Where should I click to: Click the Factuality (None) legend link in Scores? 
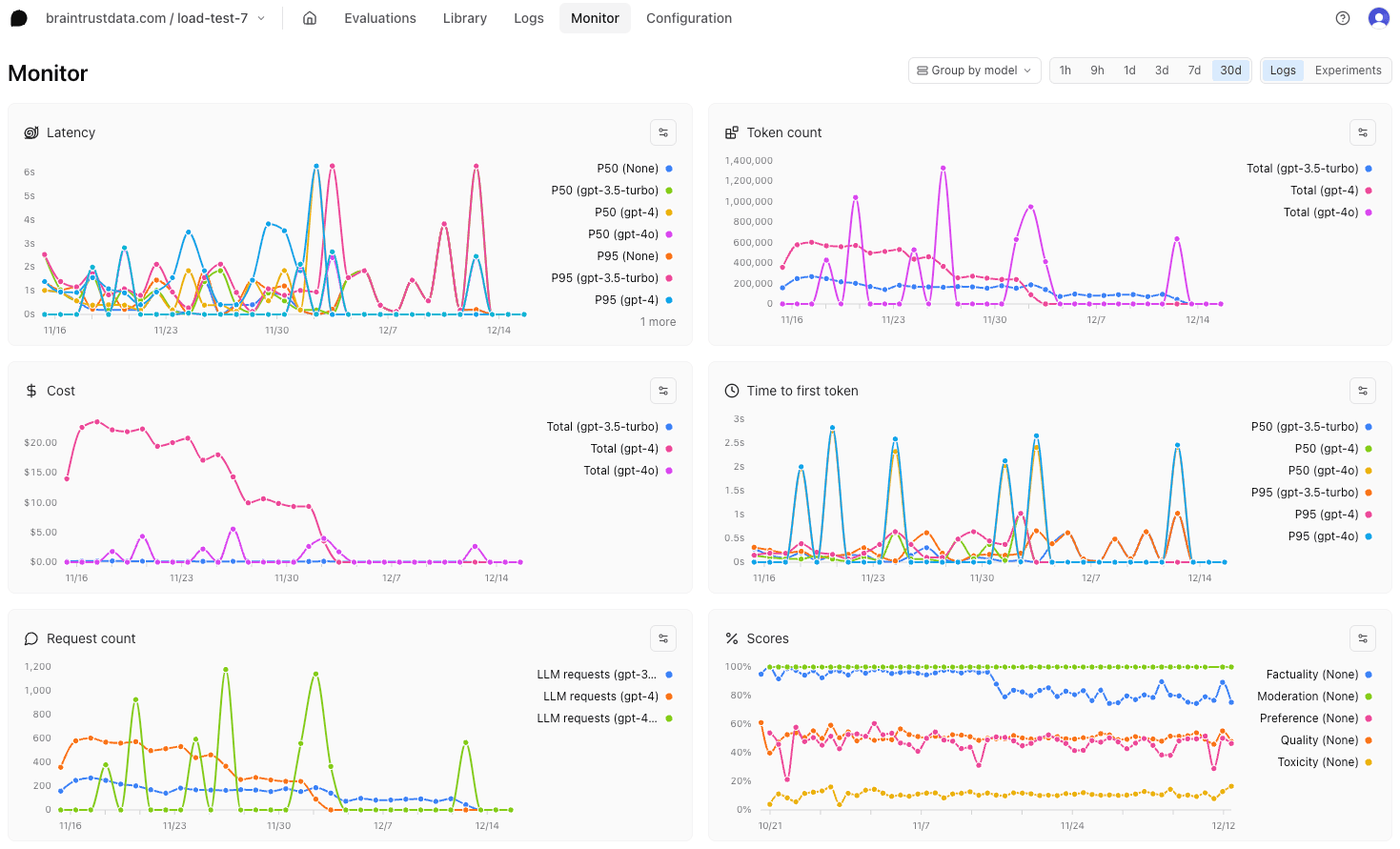point(1312,674)
